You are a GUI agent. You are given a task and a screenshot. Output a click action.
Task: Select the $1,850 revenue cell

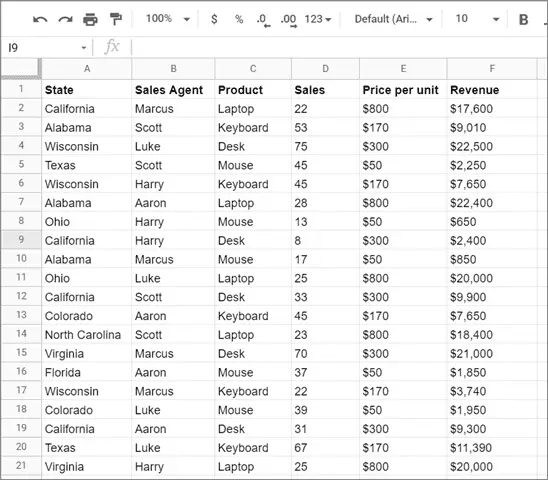click(492, 372)
